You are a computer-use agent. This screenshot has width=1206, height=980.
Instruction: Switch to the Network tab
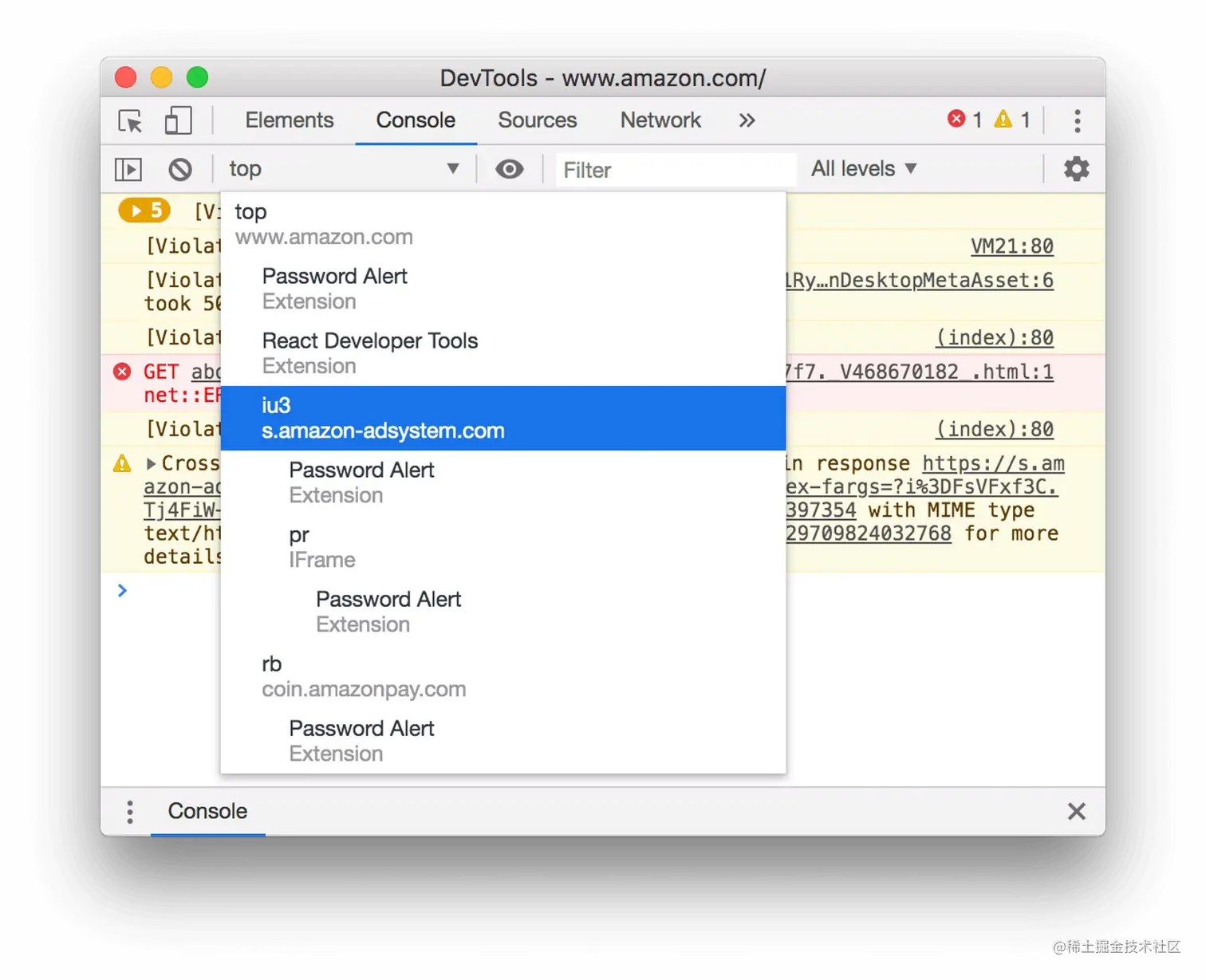point(660,120)
